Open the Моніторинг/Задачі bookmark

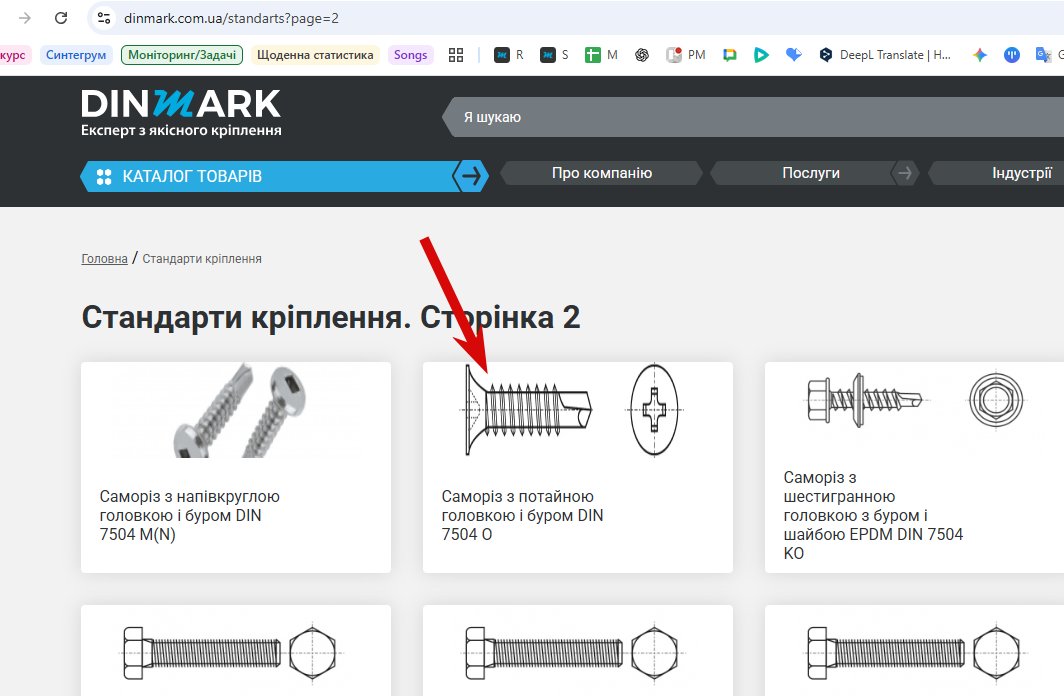point(182,55)
